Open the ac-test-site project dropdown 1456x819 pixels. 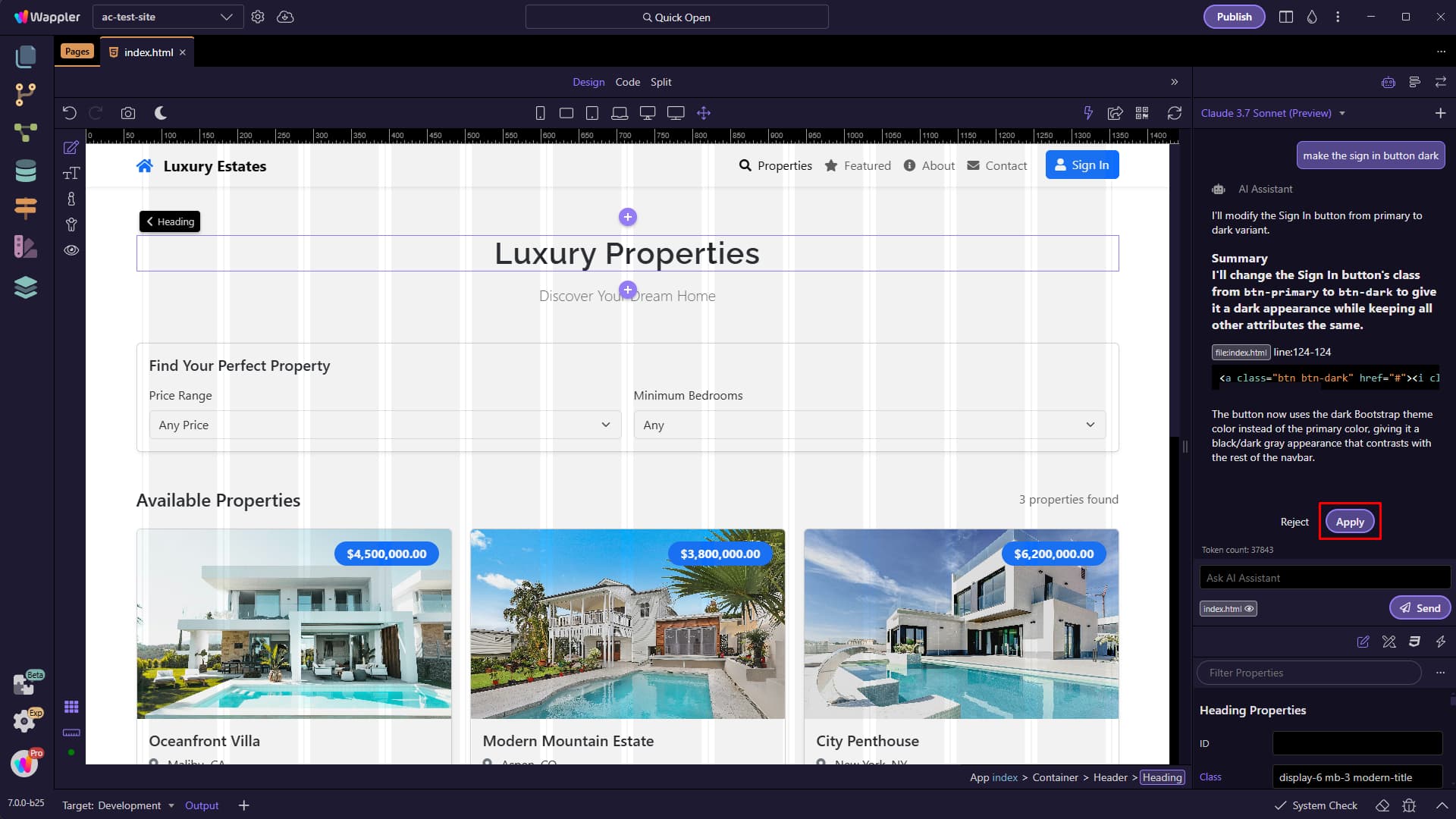click(168, 17)
